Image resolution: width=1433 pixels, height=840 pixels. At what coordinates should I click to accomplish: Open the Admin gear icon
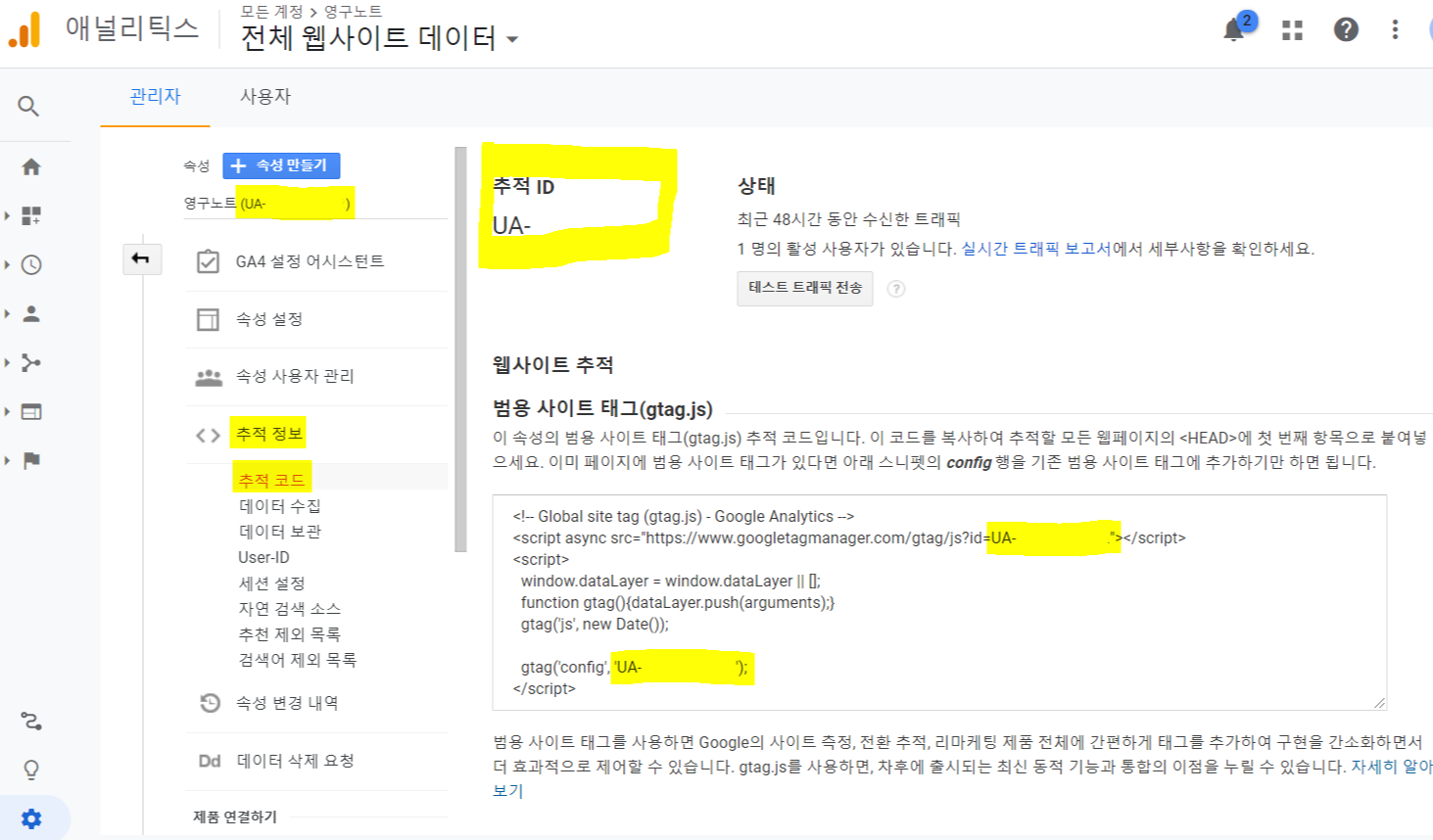pos(31,818)
